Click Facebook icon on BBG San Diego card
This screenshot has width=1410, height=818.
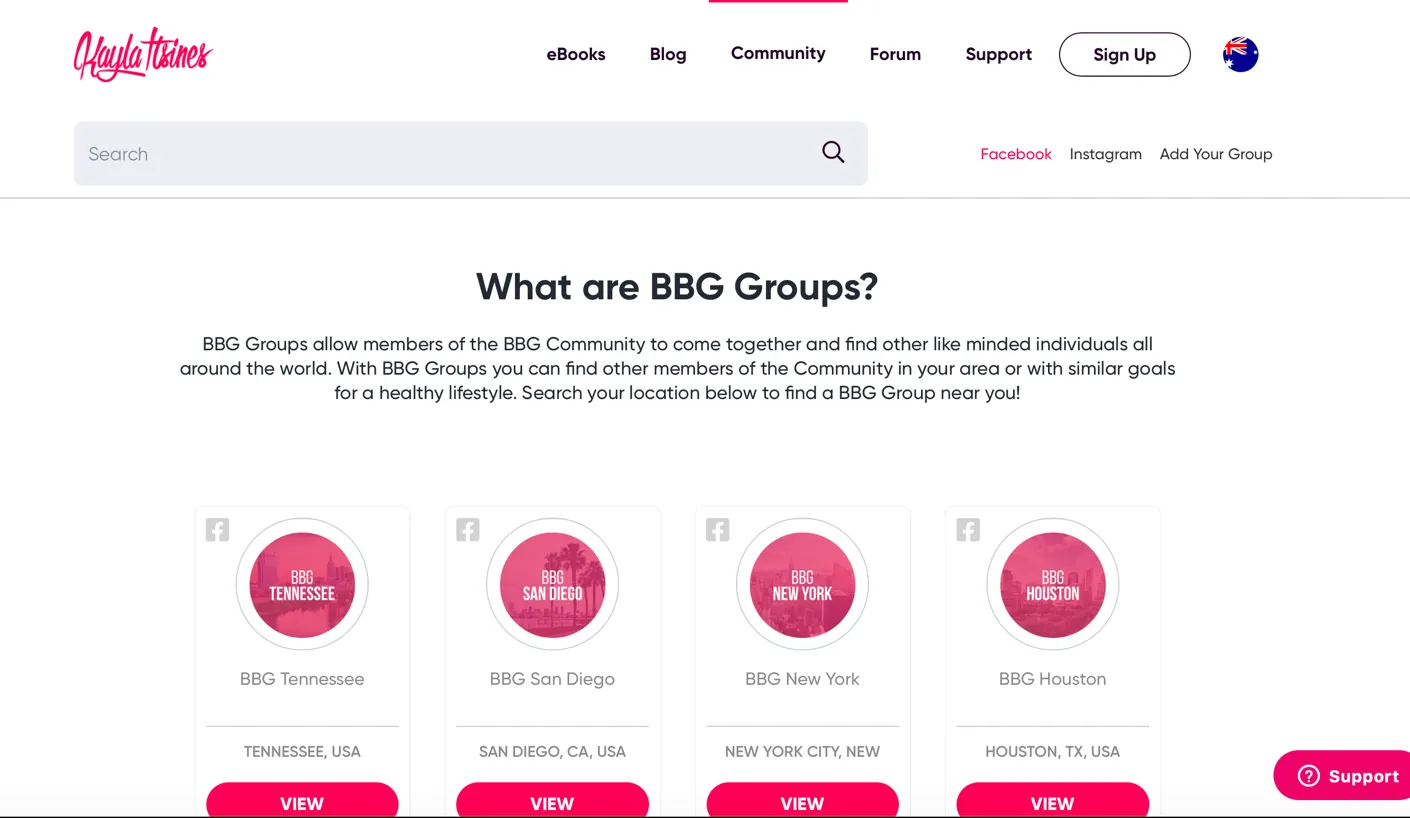click(467, 530)
